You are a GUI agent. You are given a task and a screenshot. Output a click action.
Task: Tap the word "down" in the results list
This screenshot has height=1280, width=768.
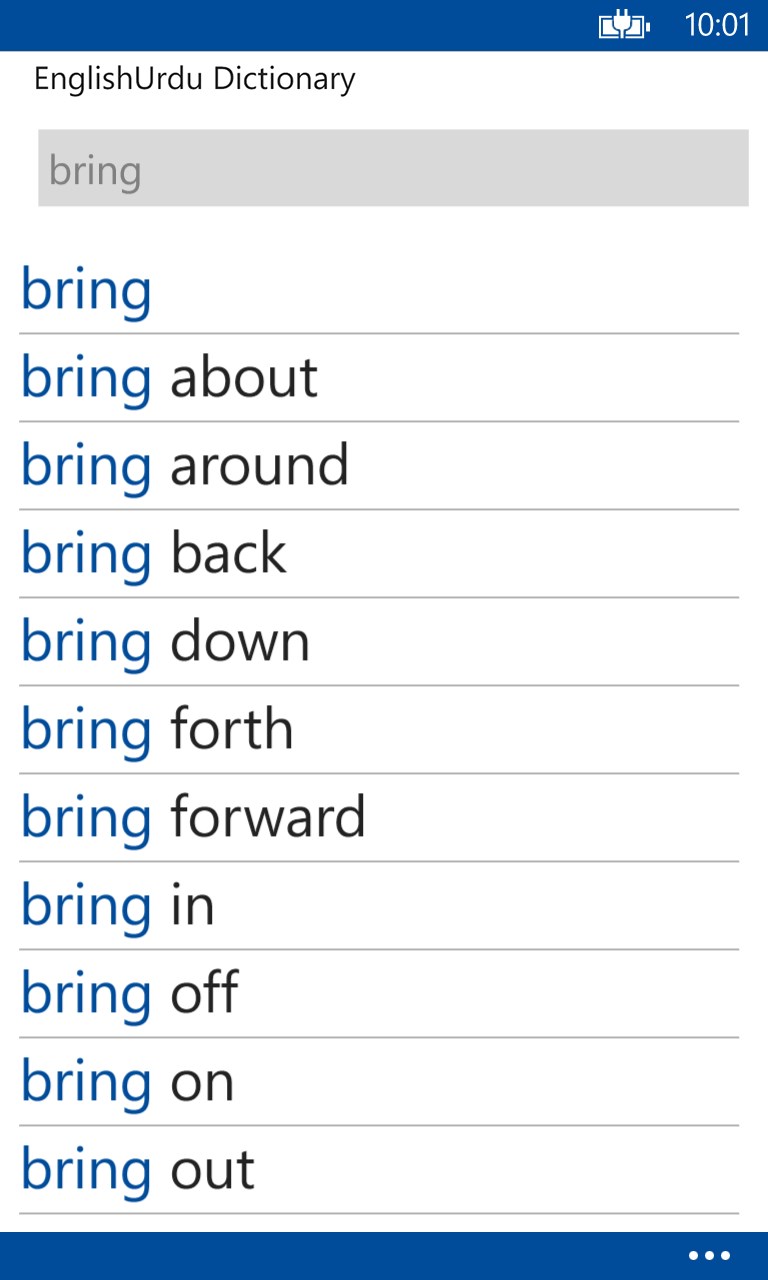coord(240,642)
